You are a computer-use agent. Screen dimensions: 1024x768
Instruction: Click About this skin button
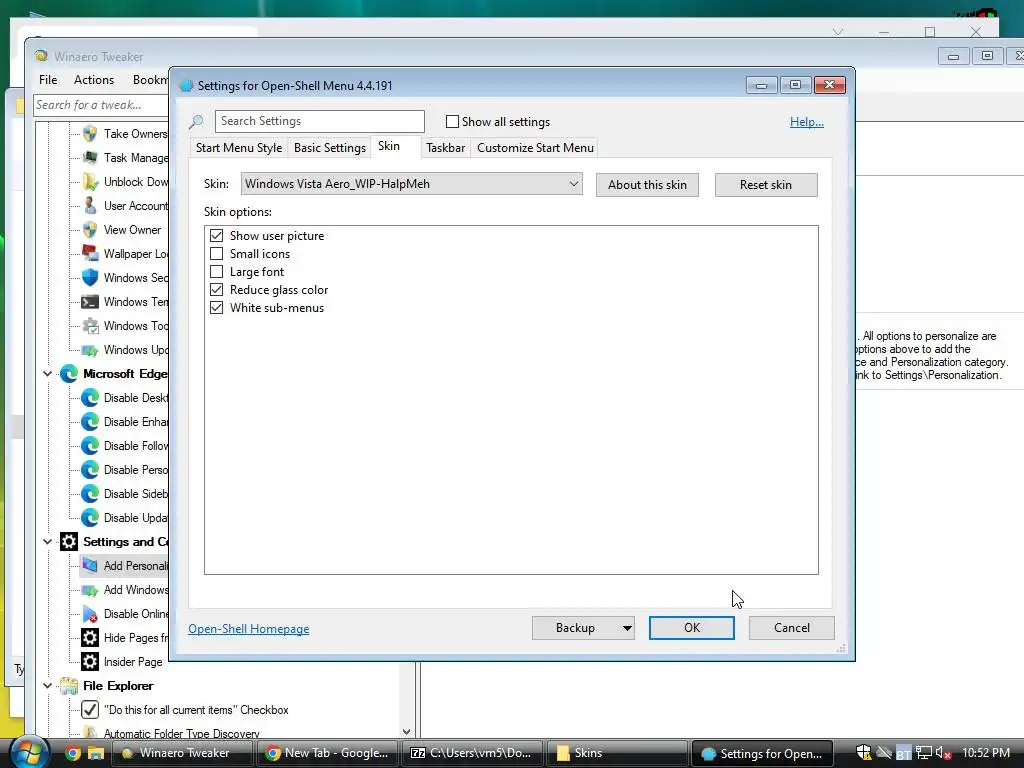tap(647, 185)
